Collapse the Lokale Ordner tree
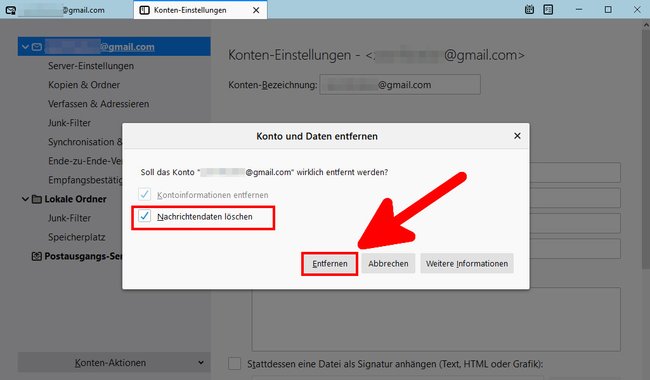Image resolution: width=650 pixels, height=380 pixels. [25, 199]
